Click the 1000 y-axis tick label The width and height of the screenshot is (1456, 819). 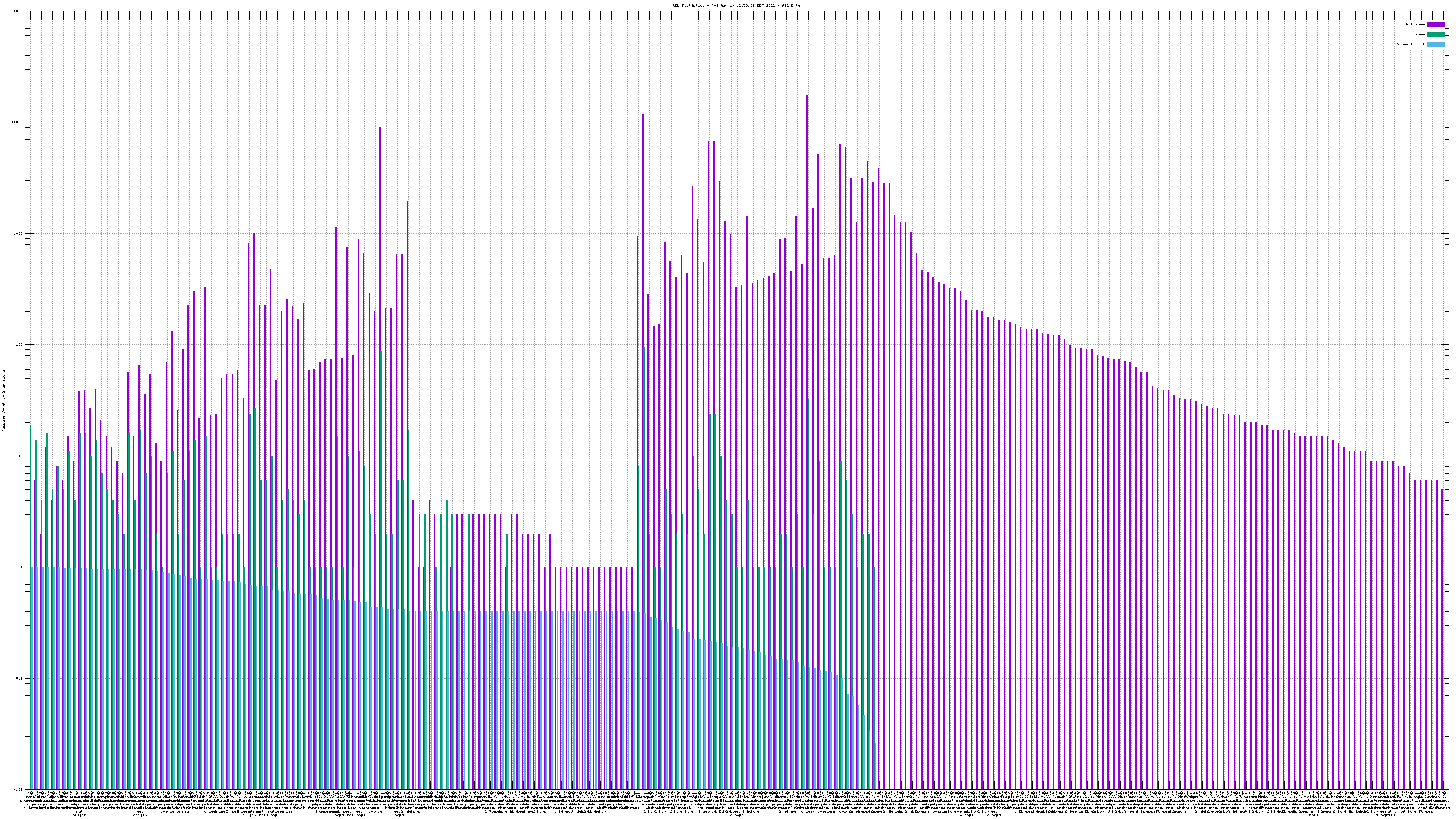tap(19, 234)
